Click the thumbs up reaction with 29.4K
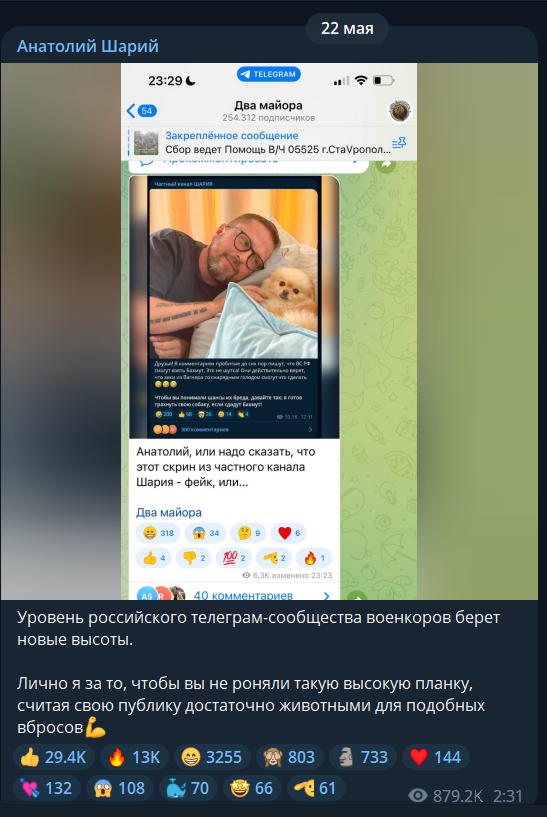The image size is (547, 817). [x=54, y=757]
